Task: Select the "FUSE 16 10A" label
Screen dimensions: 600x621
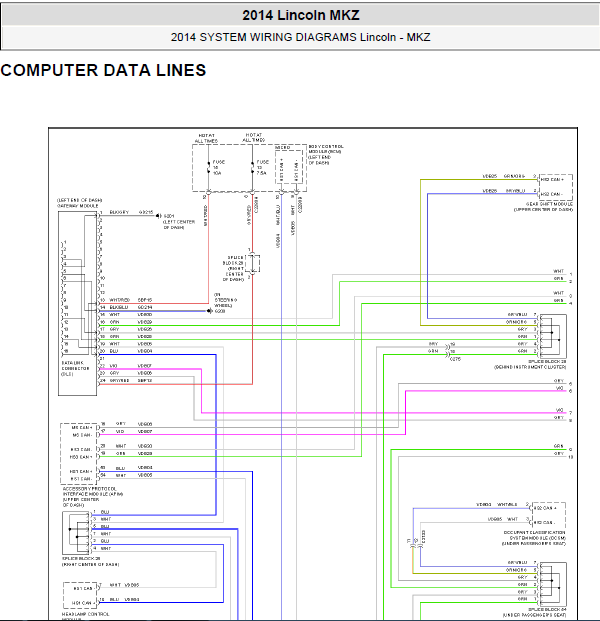Action: click(x=218, y=168)
